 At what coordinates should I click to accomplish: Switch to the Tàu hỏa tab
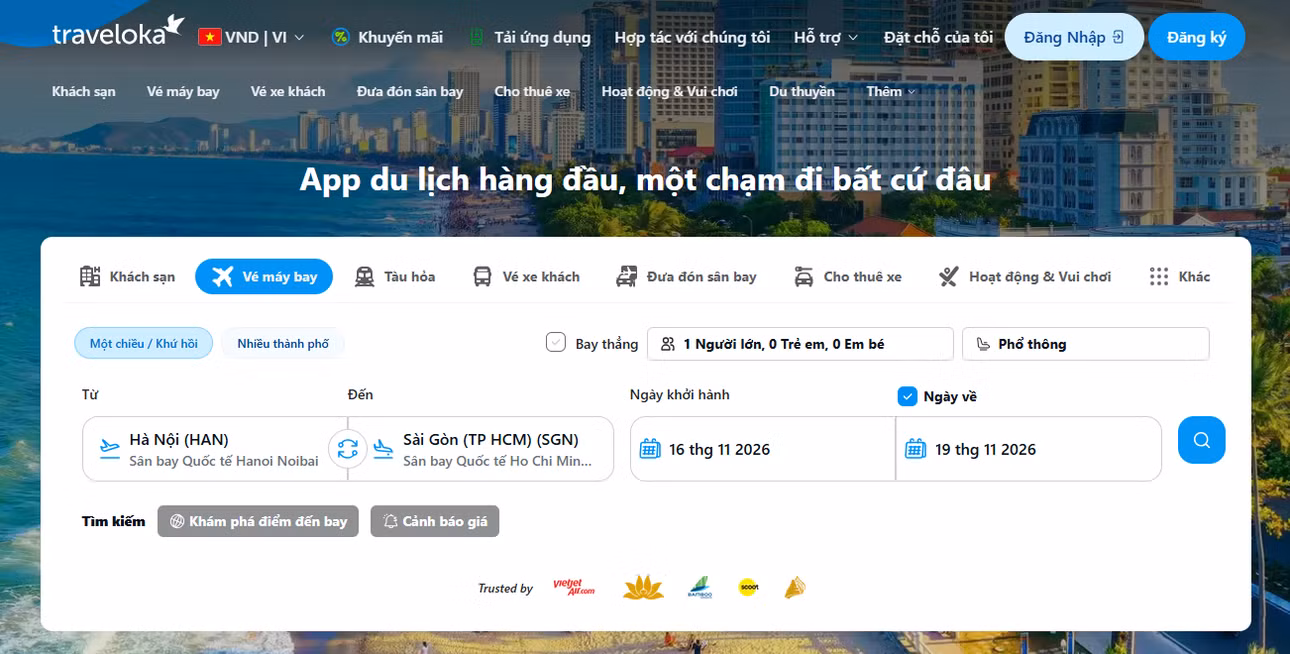coord(395,277)
